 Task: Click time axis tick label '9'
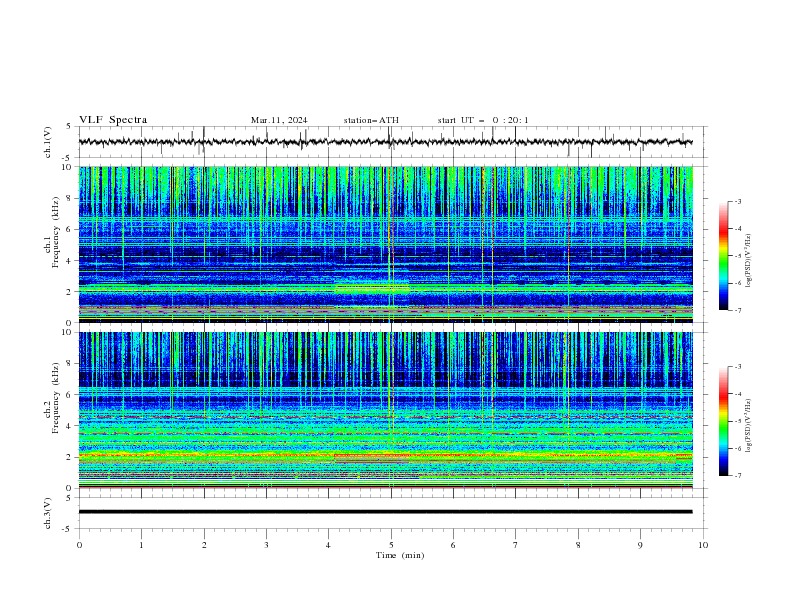[640, 545]
